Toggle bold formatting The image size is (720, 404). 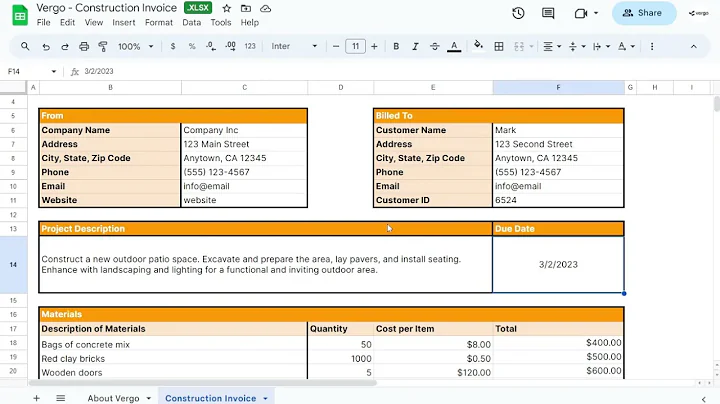click(x=396, y=46)
